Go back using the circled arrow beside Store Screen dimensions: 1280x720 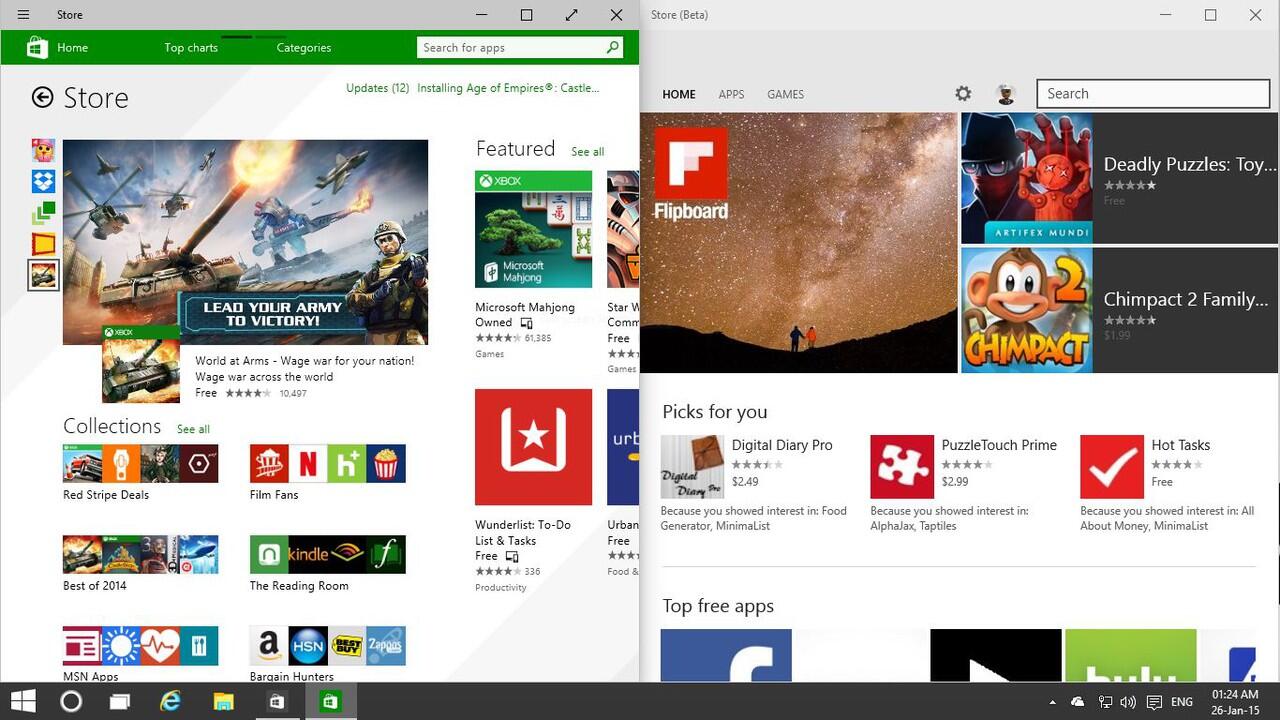tap(42, 97)
